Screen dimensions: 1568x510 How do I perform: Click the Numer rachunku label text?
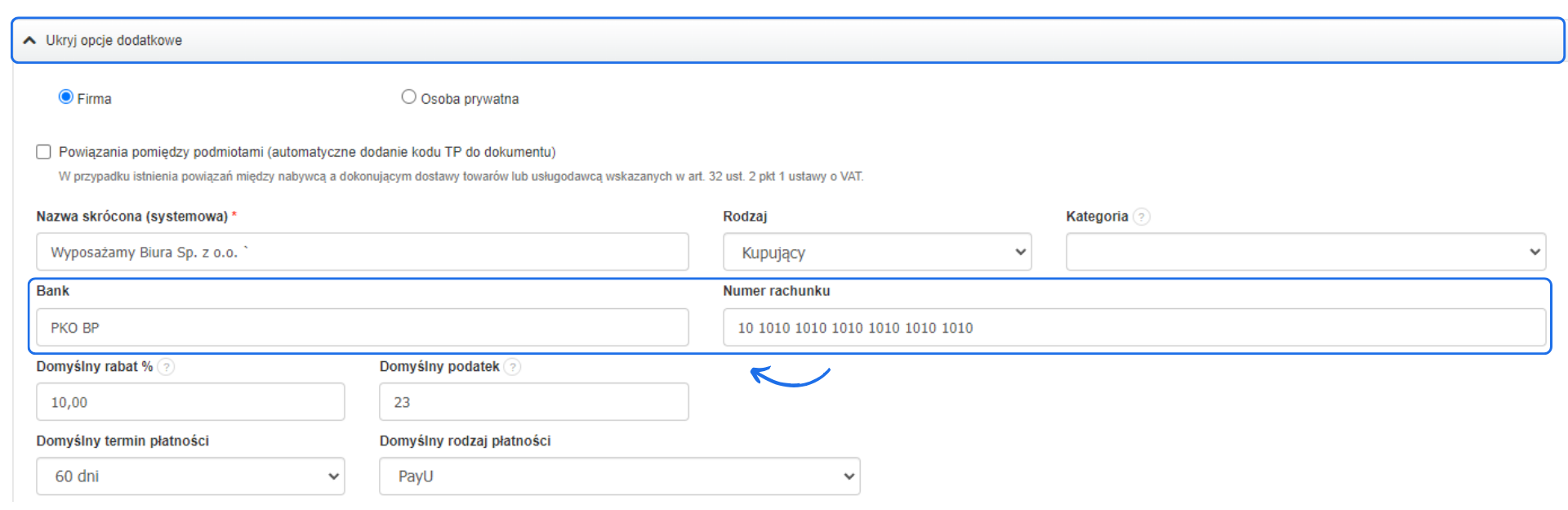point(776,291)
